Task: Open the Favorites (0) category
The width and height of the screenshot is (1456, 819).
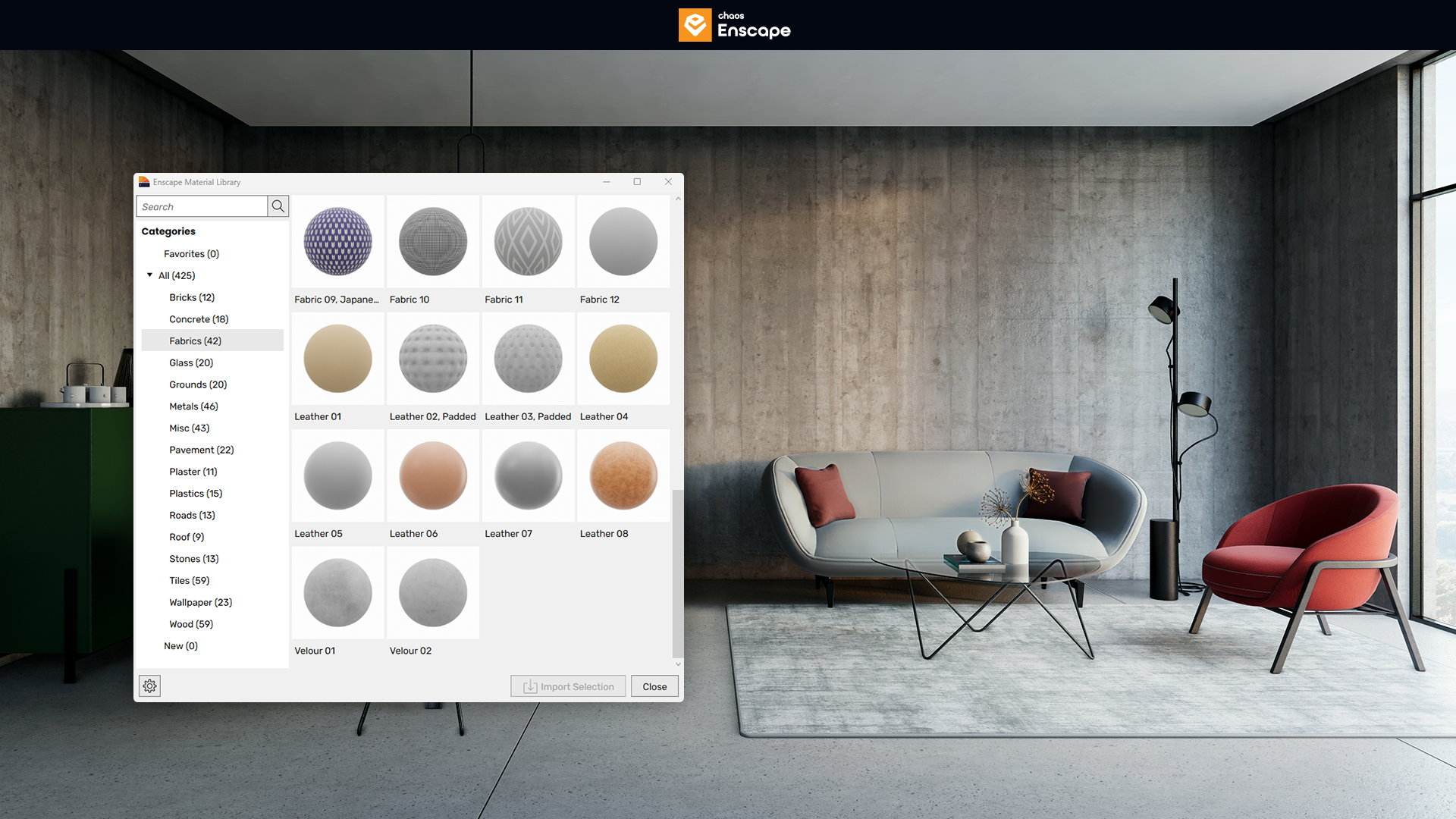Action: 191,254
